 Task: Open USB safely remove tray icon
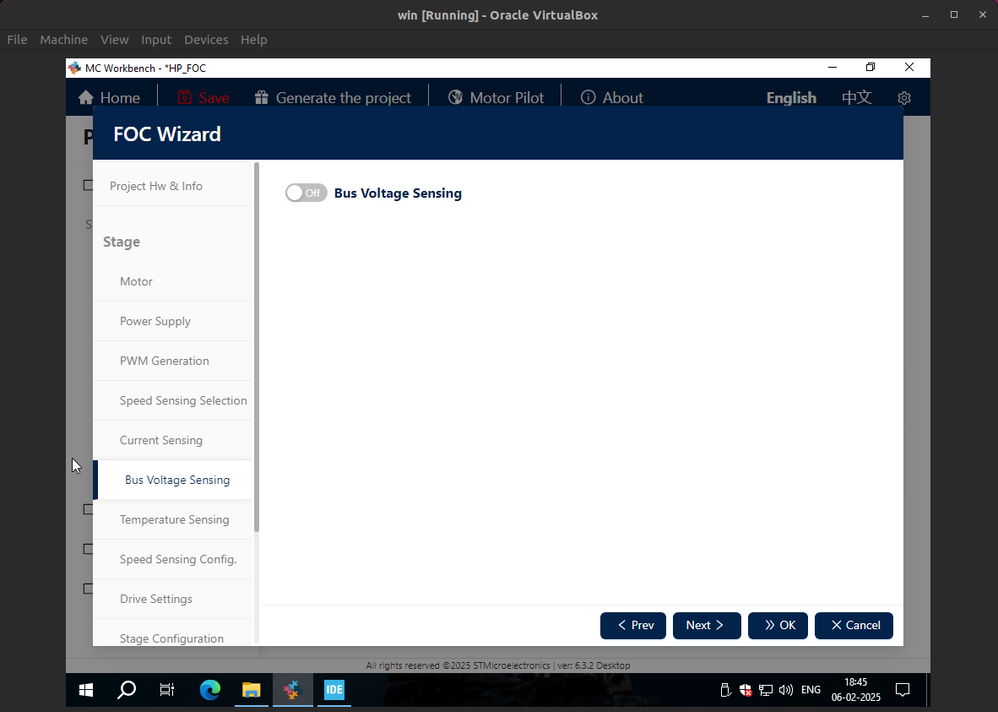[x=725, y=690]
